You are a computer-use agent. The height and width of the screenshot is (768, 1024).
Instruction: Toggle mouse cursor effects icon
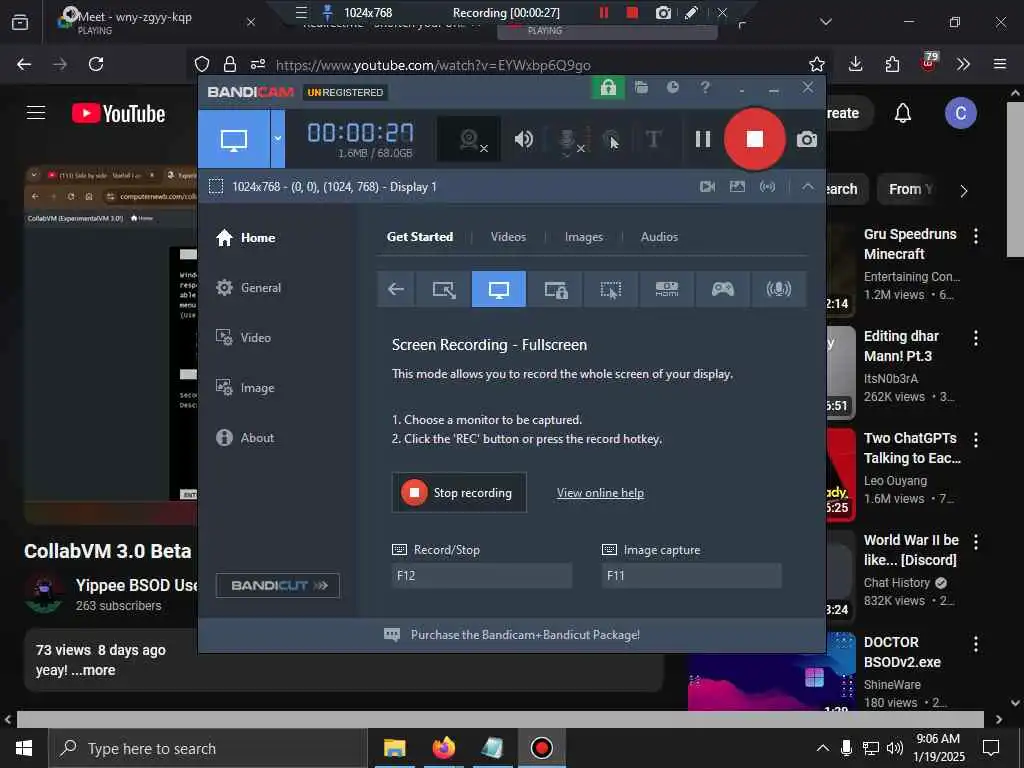click(611, 139)
